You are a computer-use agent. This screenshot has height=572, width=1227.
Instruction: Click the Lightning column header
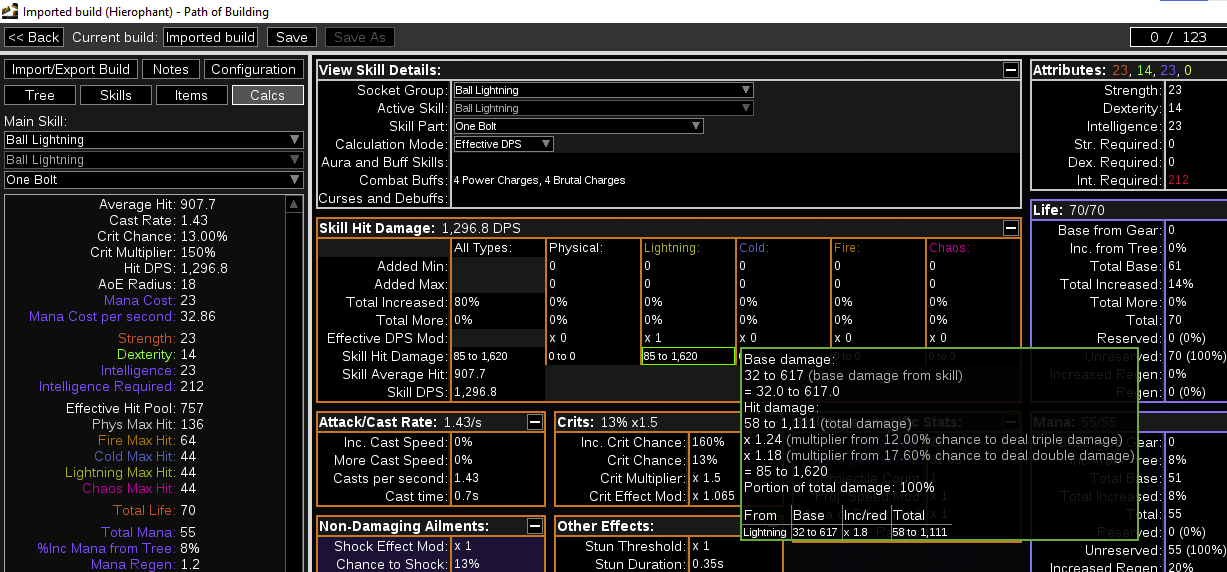pos(670,247)
